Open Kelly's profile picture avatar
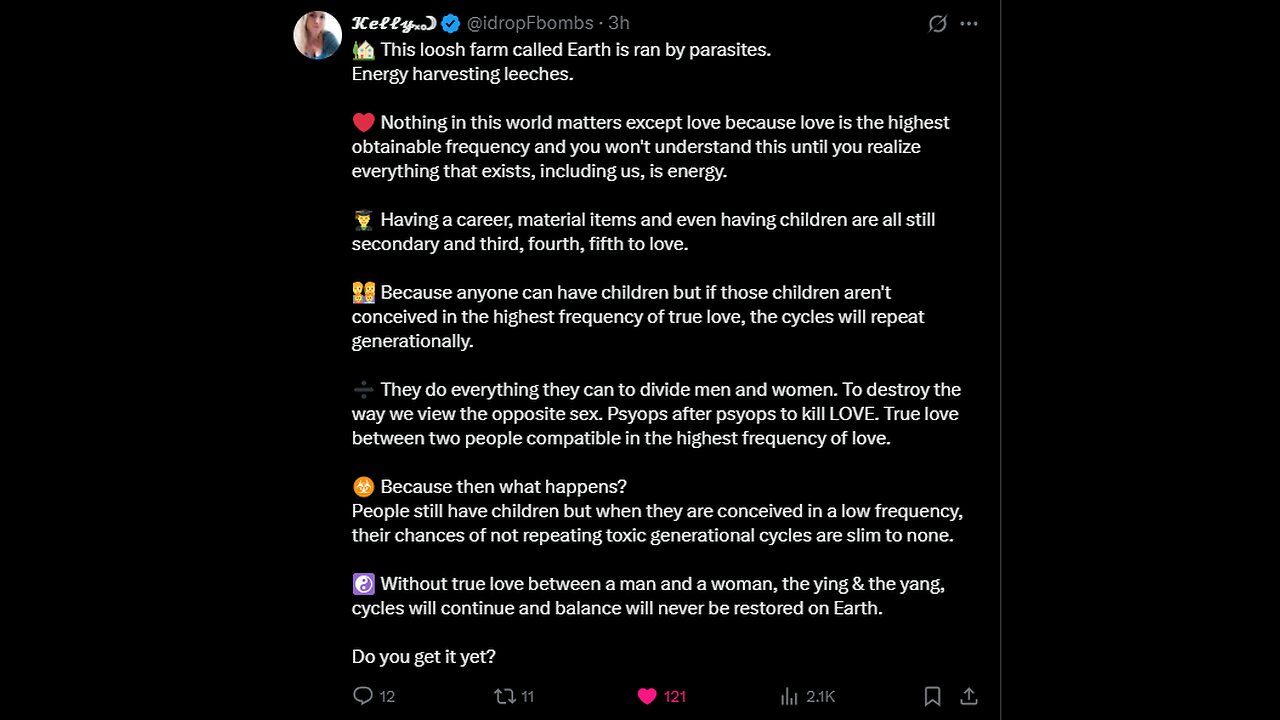1280x720 pixels. (317, 35)
